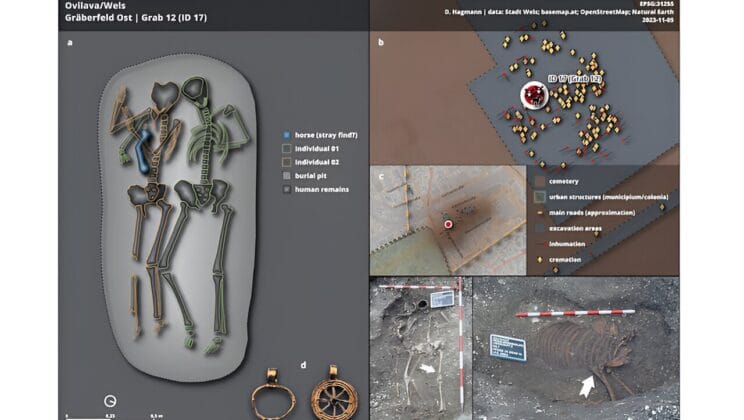Click the red location marker in map c
The image size is (744, 420).
(448, 224)
